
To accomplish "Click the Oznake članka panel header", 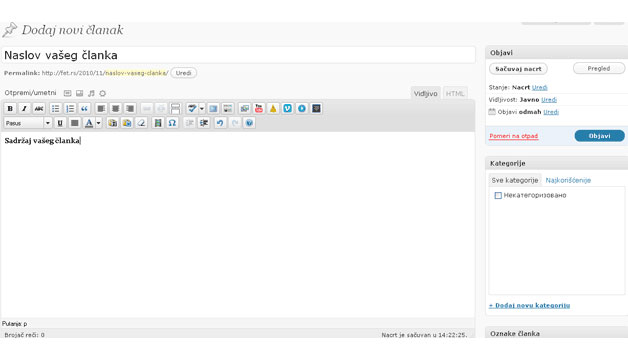I will 557,333.
